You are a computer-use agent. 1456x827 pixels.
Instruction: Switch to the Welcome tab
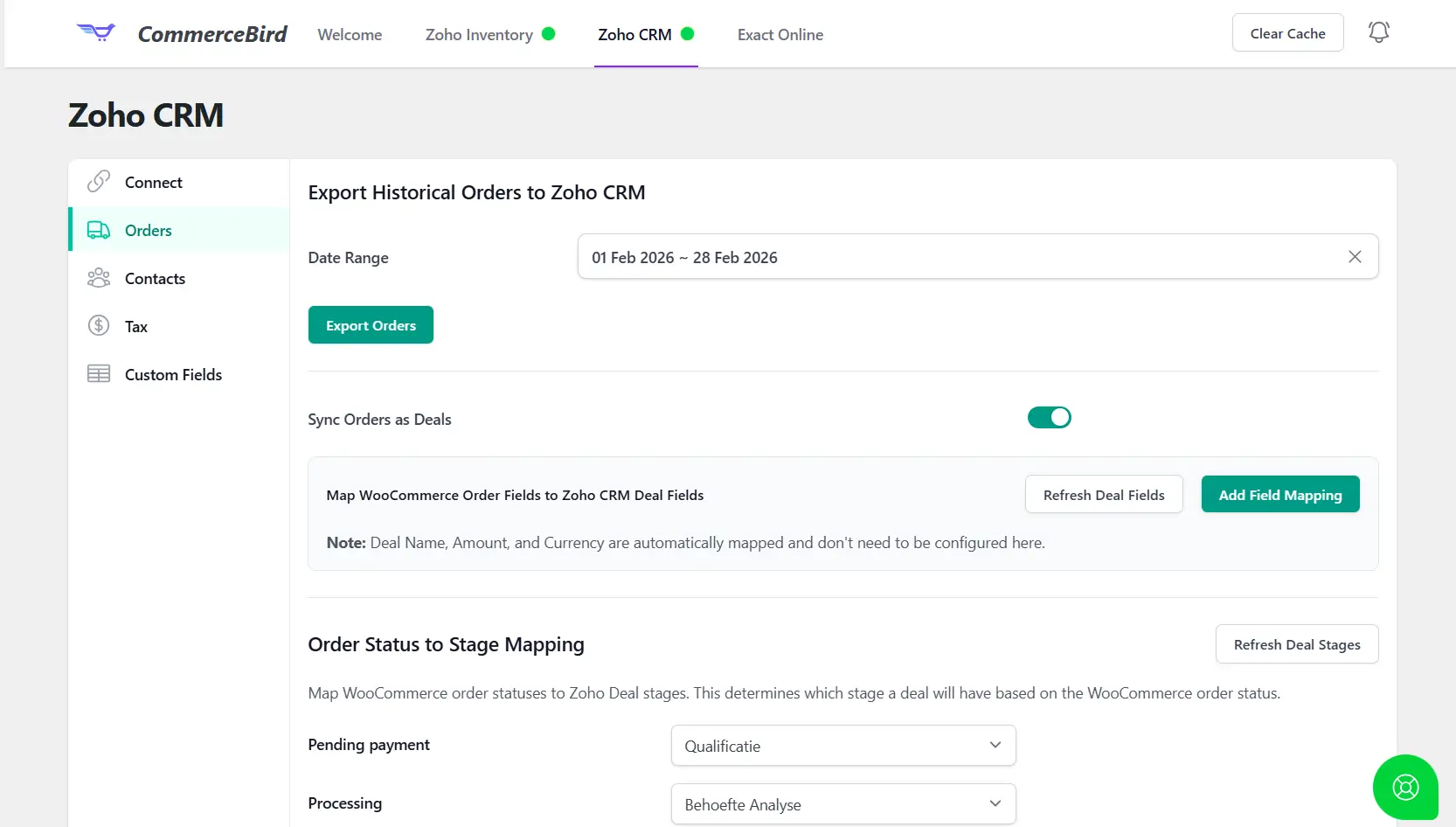coord(350,35)
